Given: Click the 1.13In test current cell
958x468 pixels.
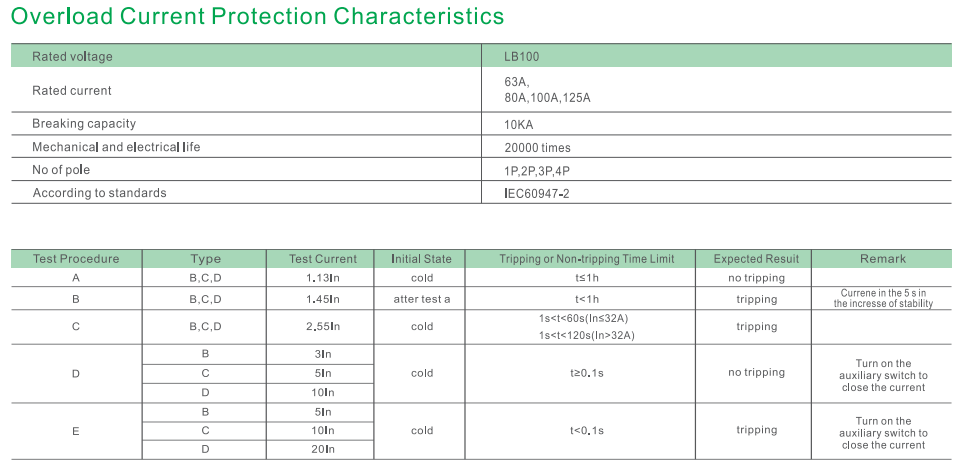Looking at the screenshot, I should pos(323,278).
